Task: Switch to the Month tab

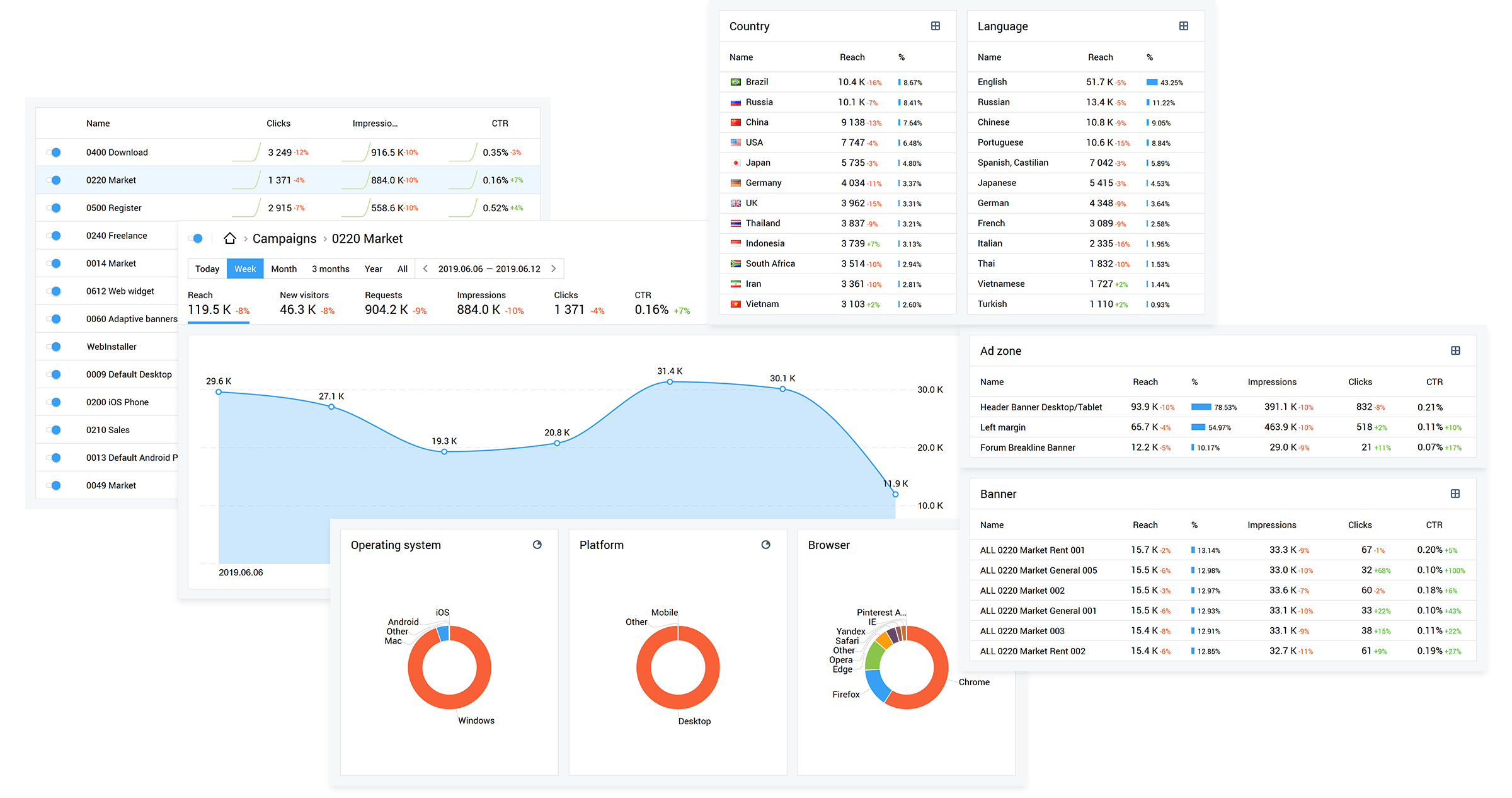Action: point(283,268)
